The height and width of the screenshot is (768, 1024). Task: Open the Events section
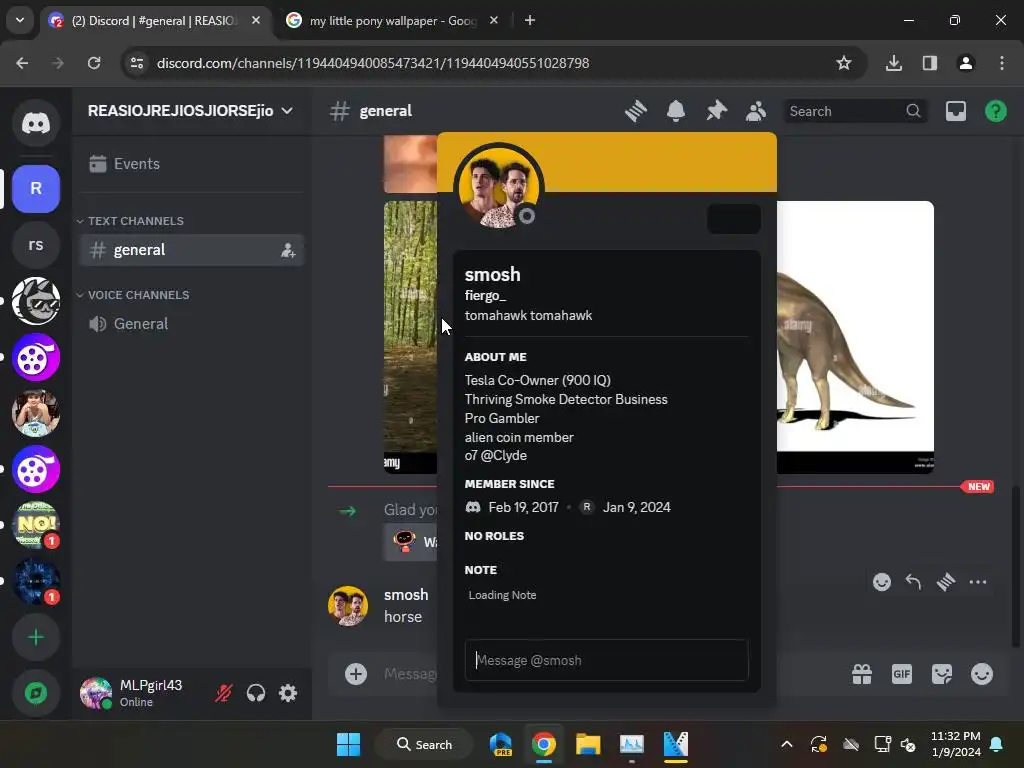[x=191, y=164]
